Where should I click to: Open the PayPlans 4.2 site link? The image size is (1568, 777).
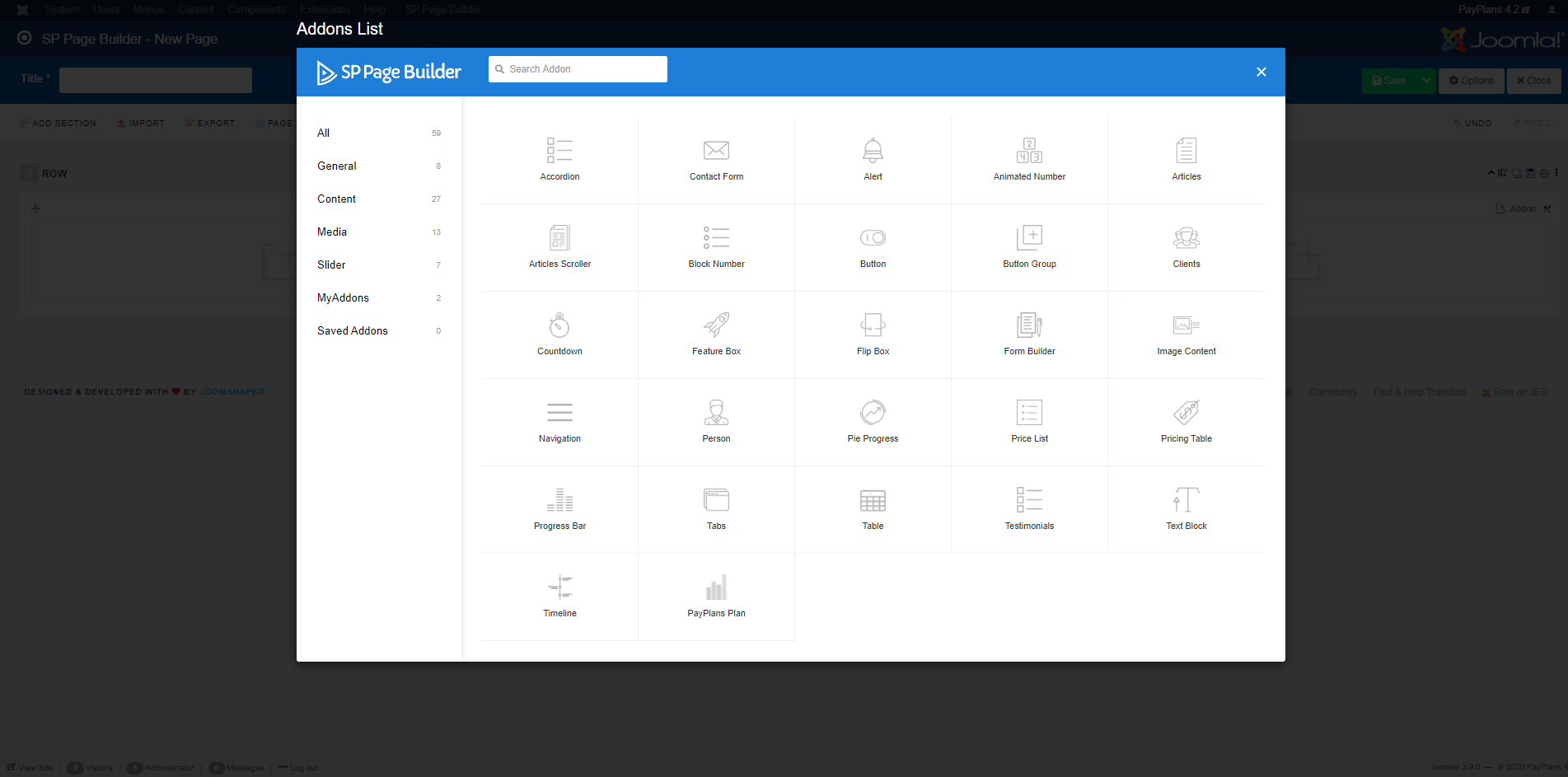1494,10
